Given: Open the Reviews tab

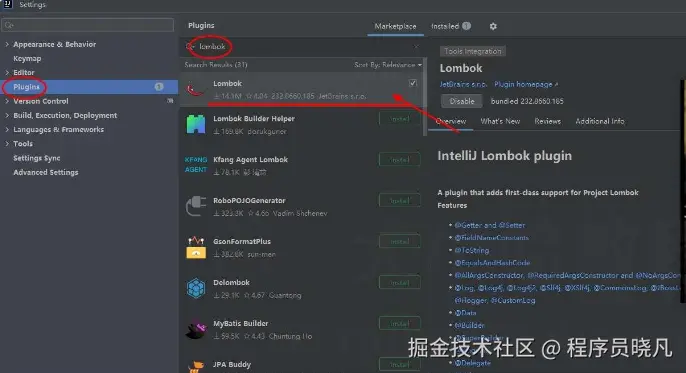Looking at the screenshot, I should (547, 121).
